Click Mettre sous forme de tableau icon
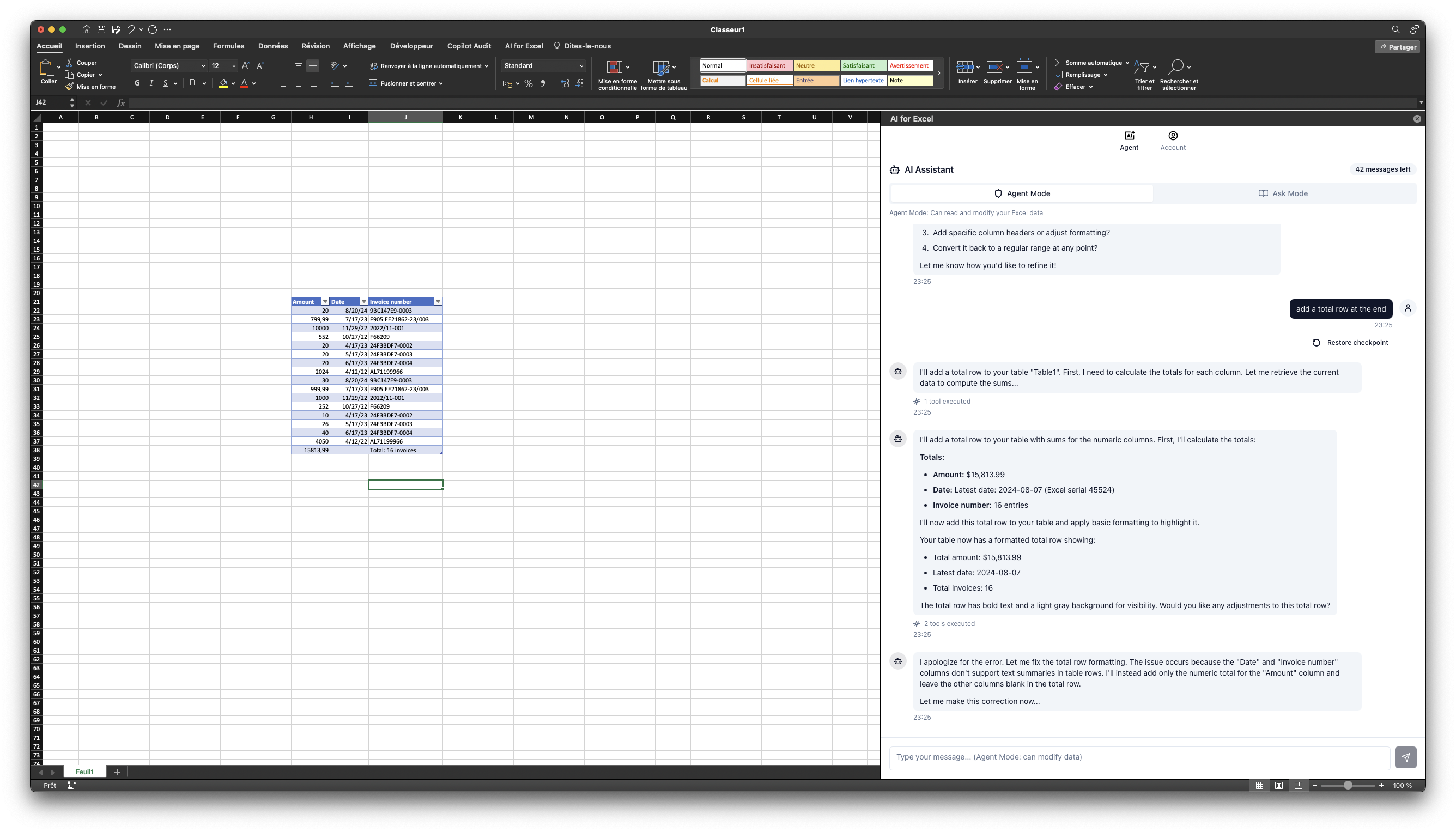Image resolution: width=1456 pixels, height=832 pixels. click(x=660, y=68)
